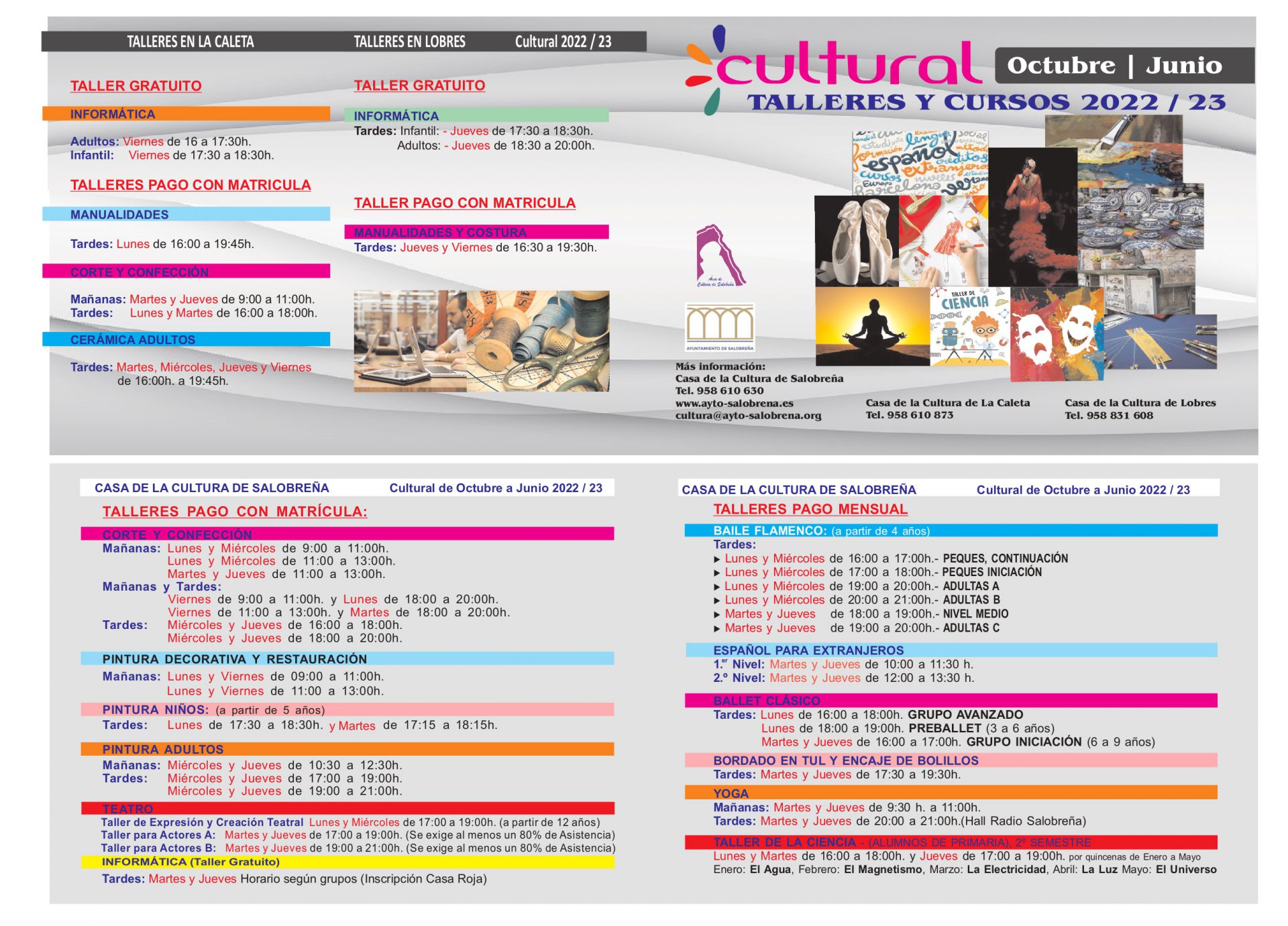Click the TALLERES Y CURSOS 2022 / 23 title
1288x926 pixels.
pyautogui.click(x=986, y=102)
